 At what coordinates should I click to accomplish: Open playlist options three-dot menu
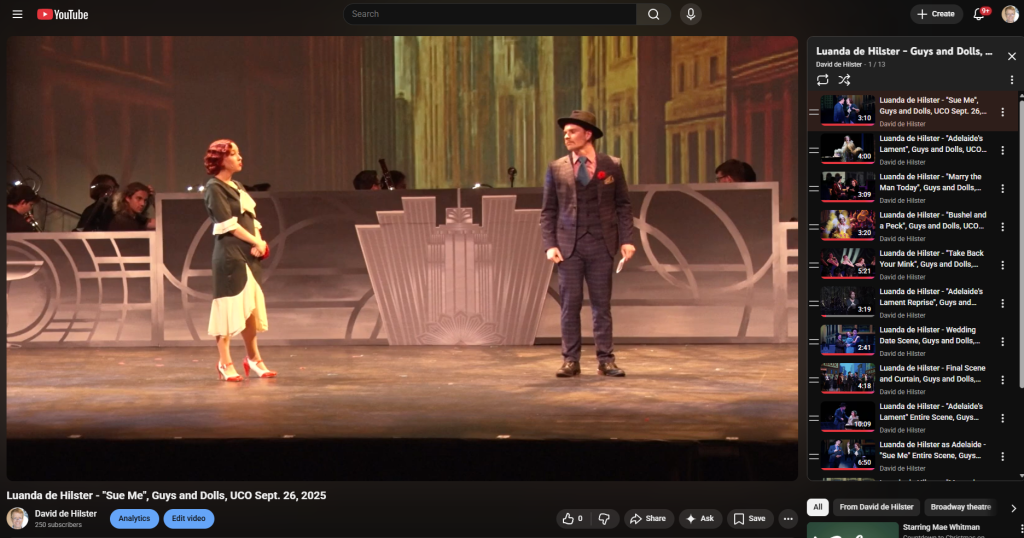(x=1011, y=80)
